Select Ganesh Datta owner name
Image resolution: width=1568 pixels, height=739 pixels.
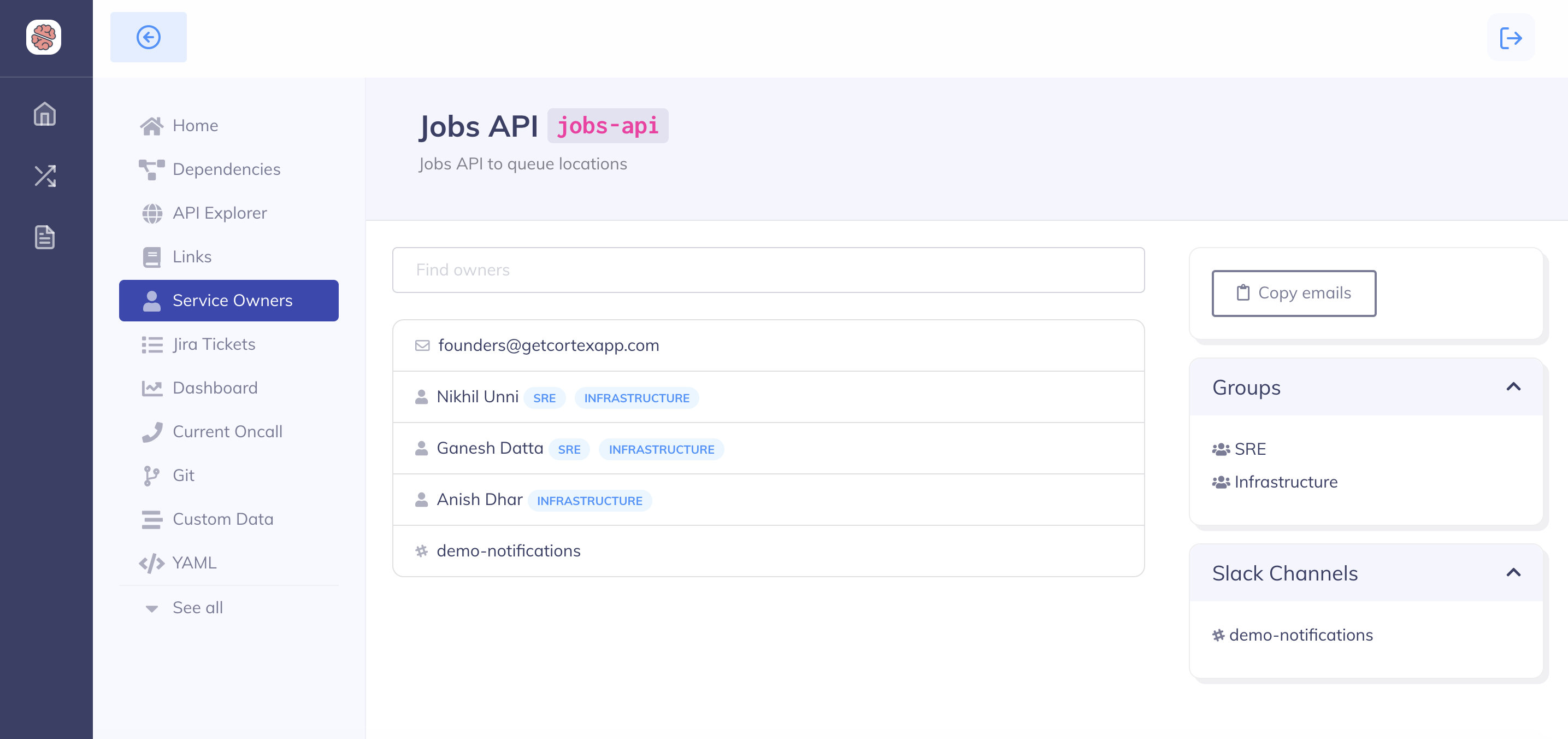tap(490, 448)
